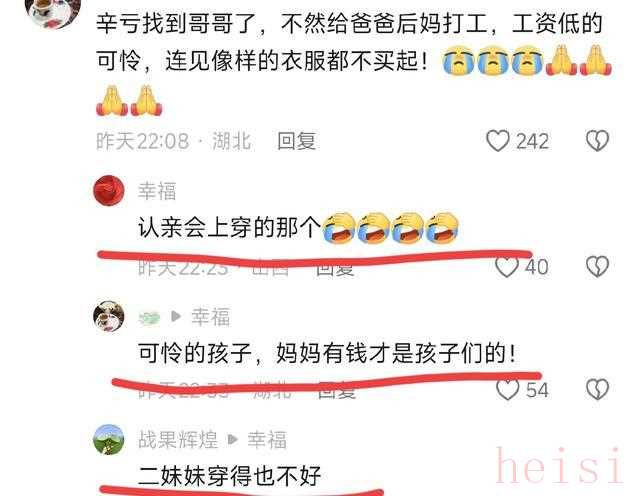Select comment text 认亲会上穿的那个

tap(230, 227)
